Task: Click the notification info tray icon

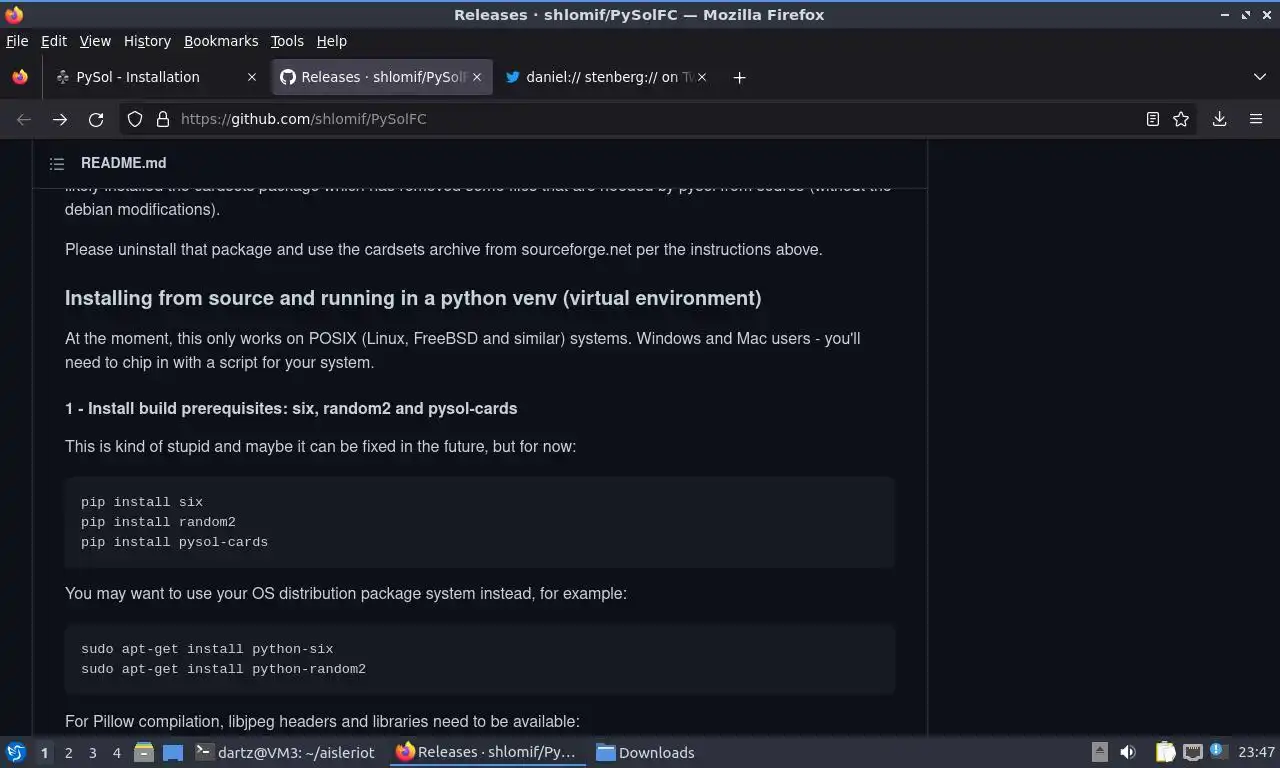Action: [1218, 750]
